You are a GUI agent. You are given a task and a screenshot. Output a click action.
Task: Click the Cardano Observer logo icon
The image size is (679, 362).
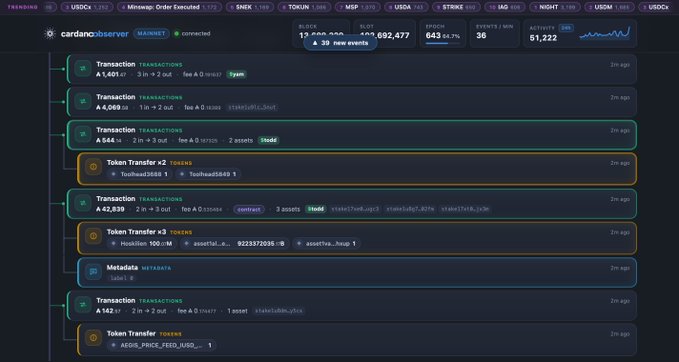coord(50,34)
